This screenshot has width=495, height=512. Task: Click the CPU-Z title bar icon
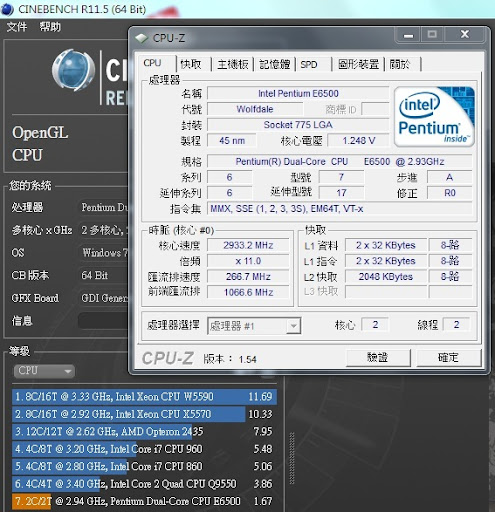click(142, 38)
